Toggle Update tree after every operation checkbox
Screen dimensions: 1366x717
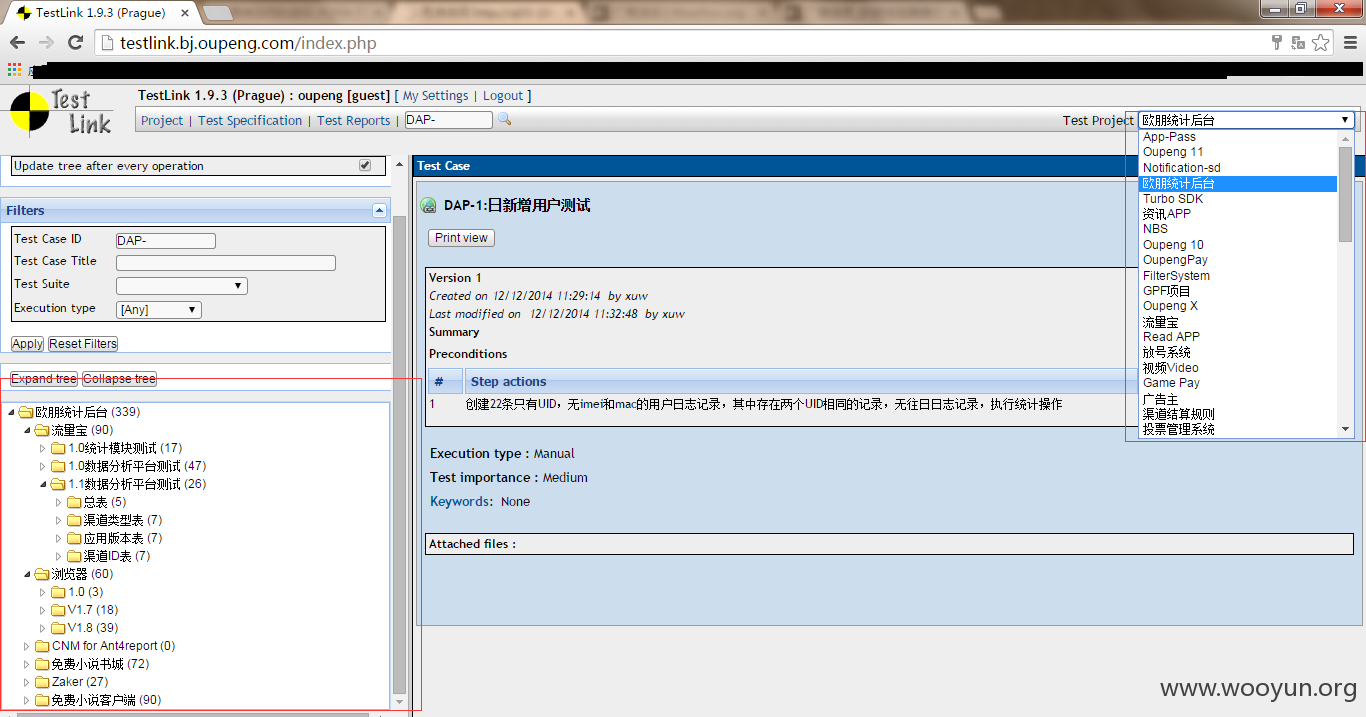point(365,165)
